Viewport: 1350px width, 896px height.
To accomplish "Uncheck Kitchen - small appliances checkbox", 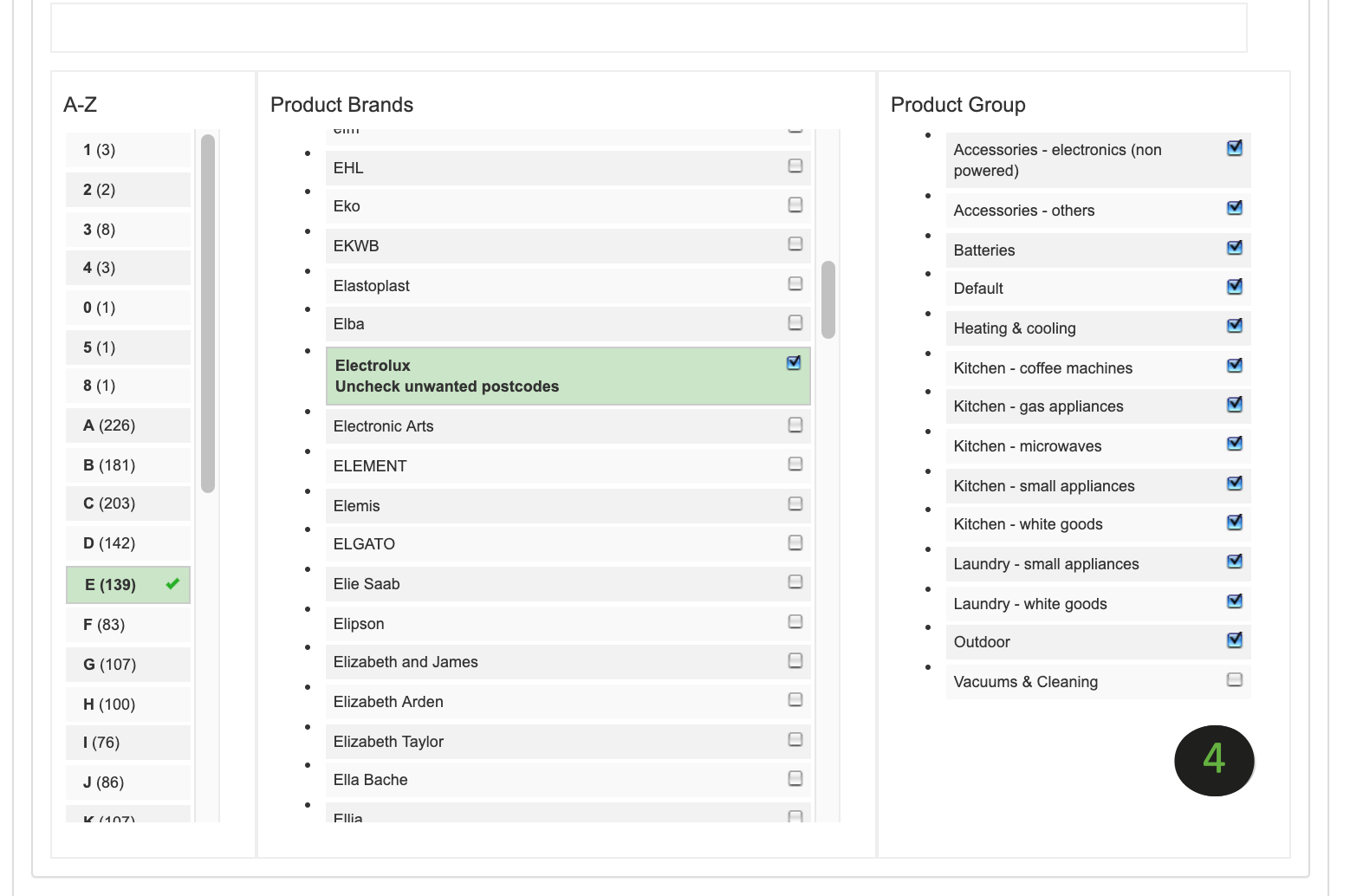I will 1235,484.
